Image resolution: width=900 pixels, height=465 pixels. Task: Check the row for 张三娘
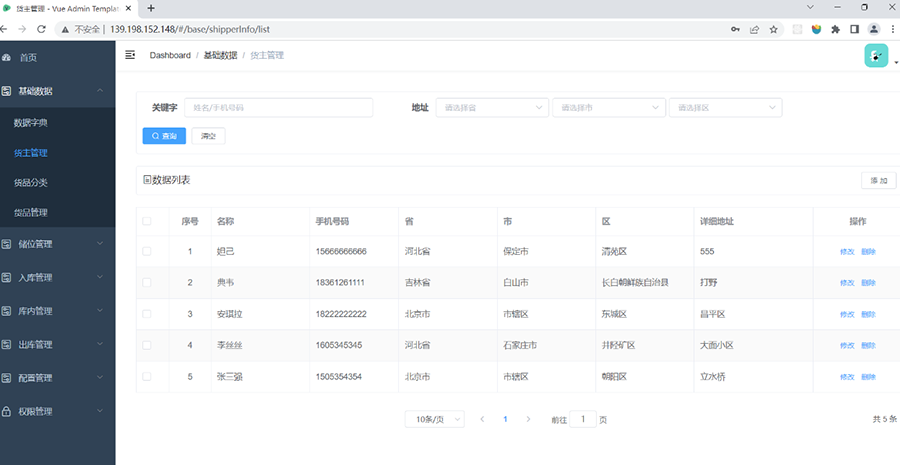click(146, 377)
